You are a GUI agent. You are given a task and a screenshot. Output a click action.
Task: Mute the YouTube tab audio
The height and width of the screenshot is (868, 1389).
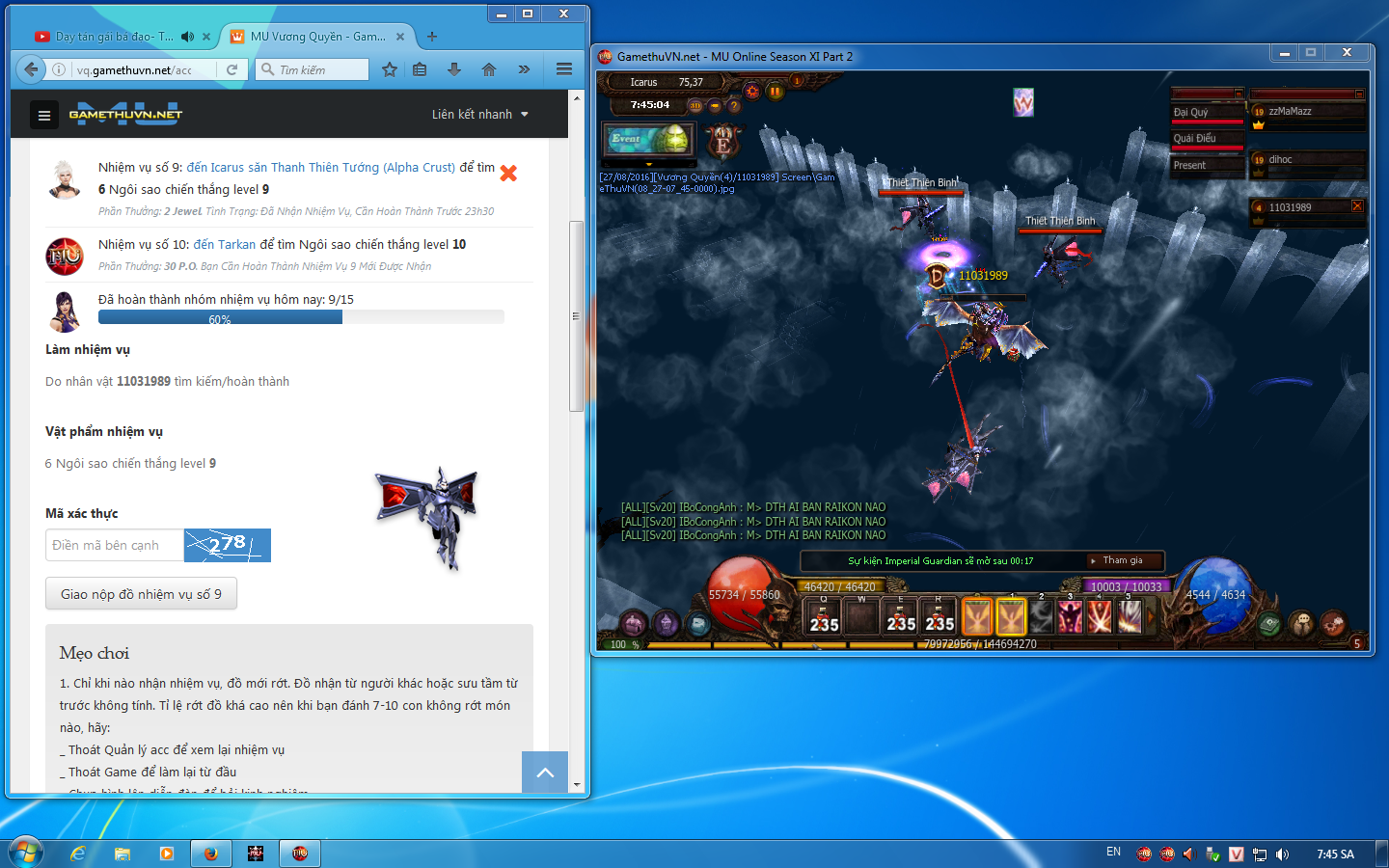point(187,37)
